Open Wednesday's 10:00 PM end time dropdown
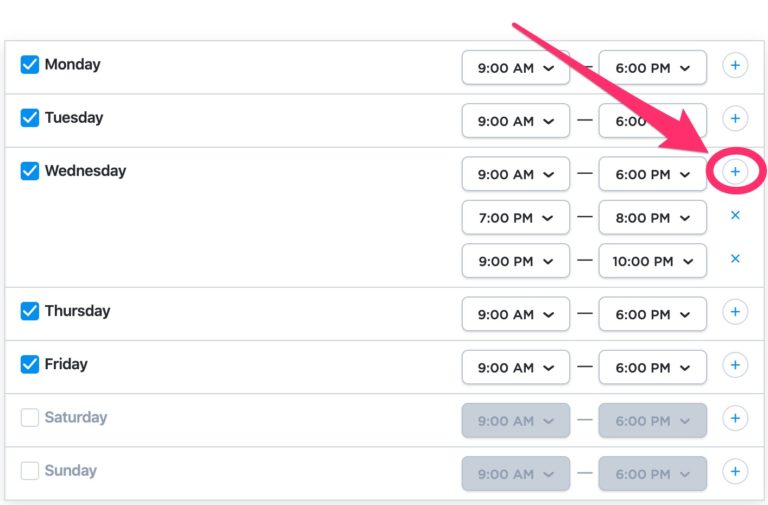Viewport: 768px width, 505px height. pos(652,261)
